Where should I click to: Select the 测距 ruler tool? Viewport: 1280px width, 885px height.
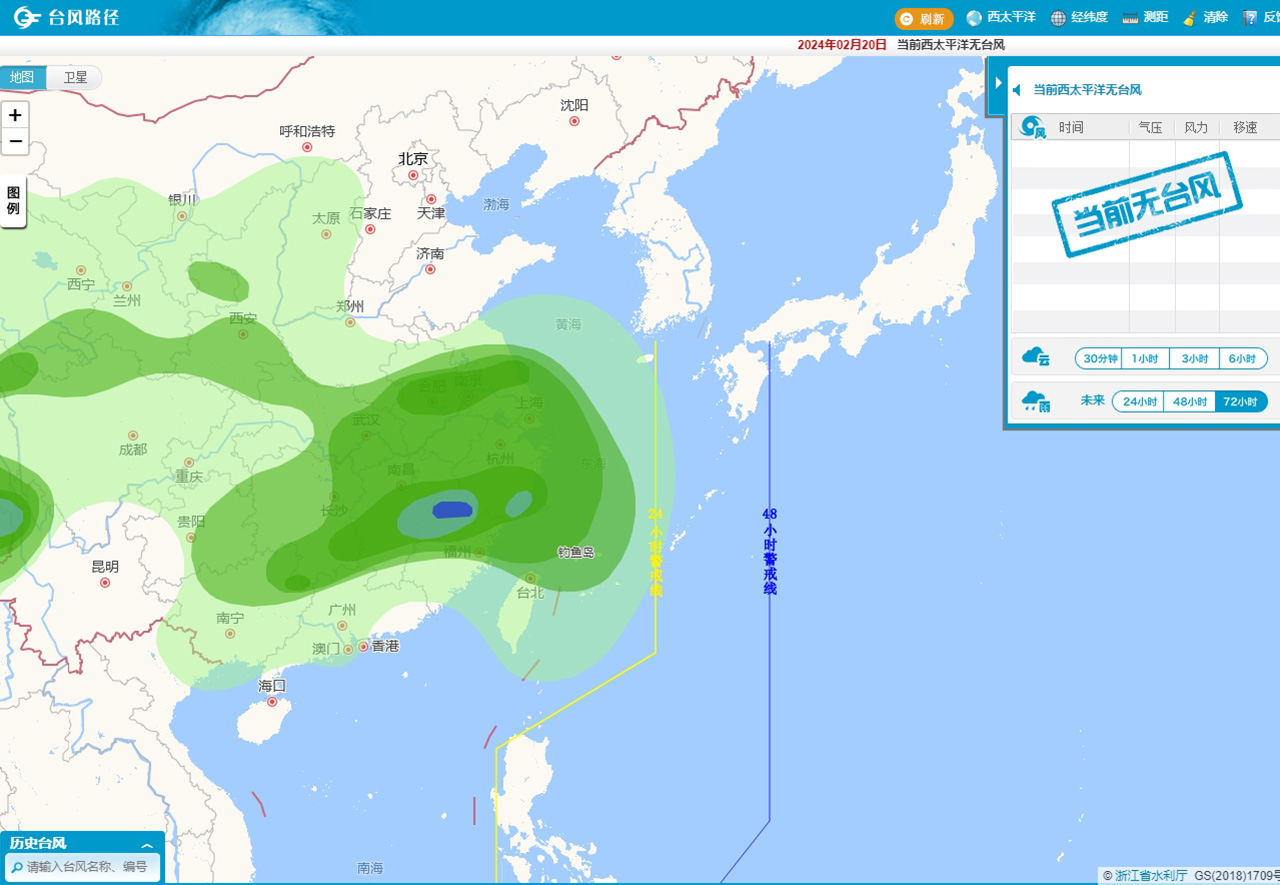point(1131,18)
